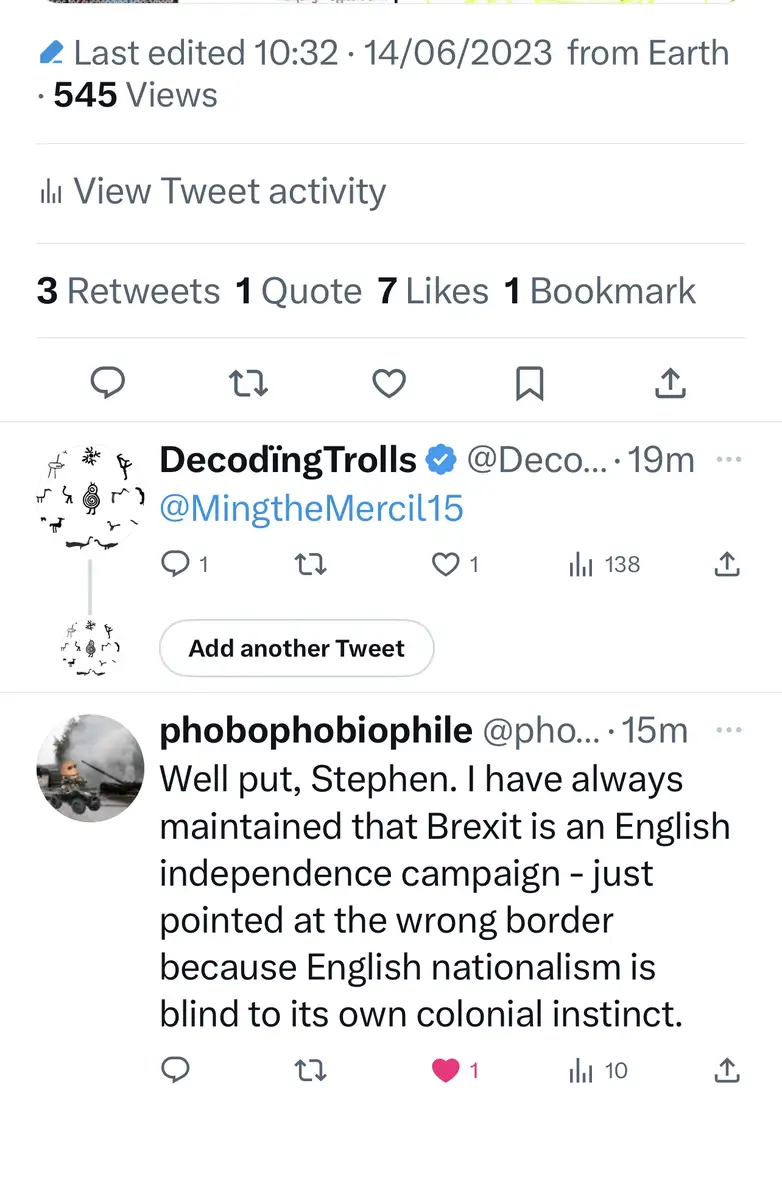Screen dimensions: 782x1200
Task: Open more options on phobophobiophile reply
Action: (x=730, y=730)
